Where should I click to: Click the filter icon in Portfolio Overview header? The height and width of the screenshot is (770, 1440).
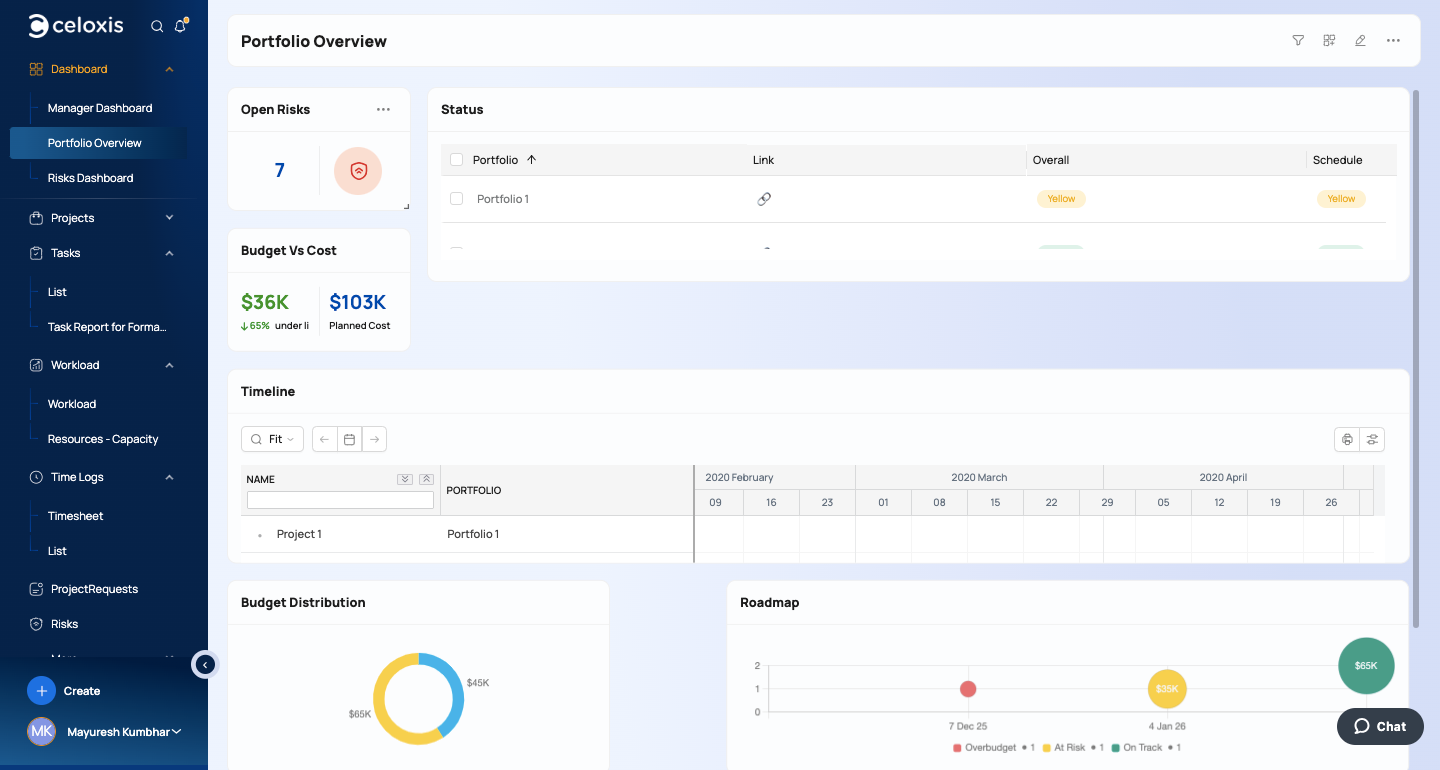(x=1298, y=41)
